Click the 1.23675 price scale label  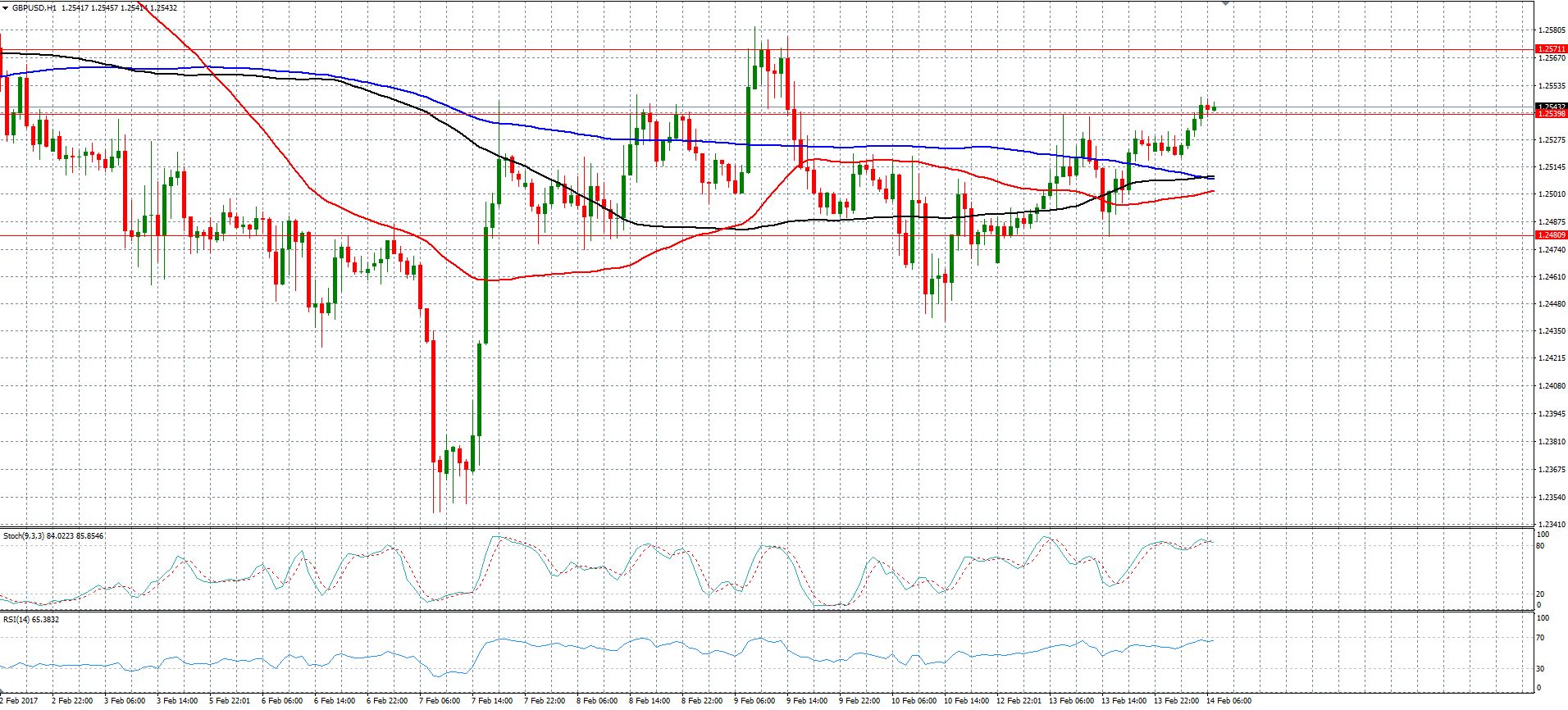(x=1552, y=469)
